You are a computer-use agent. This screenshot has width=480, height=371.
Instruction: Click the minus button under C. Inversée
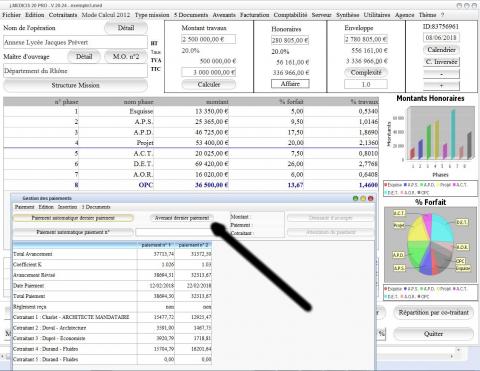pos(441,74)
